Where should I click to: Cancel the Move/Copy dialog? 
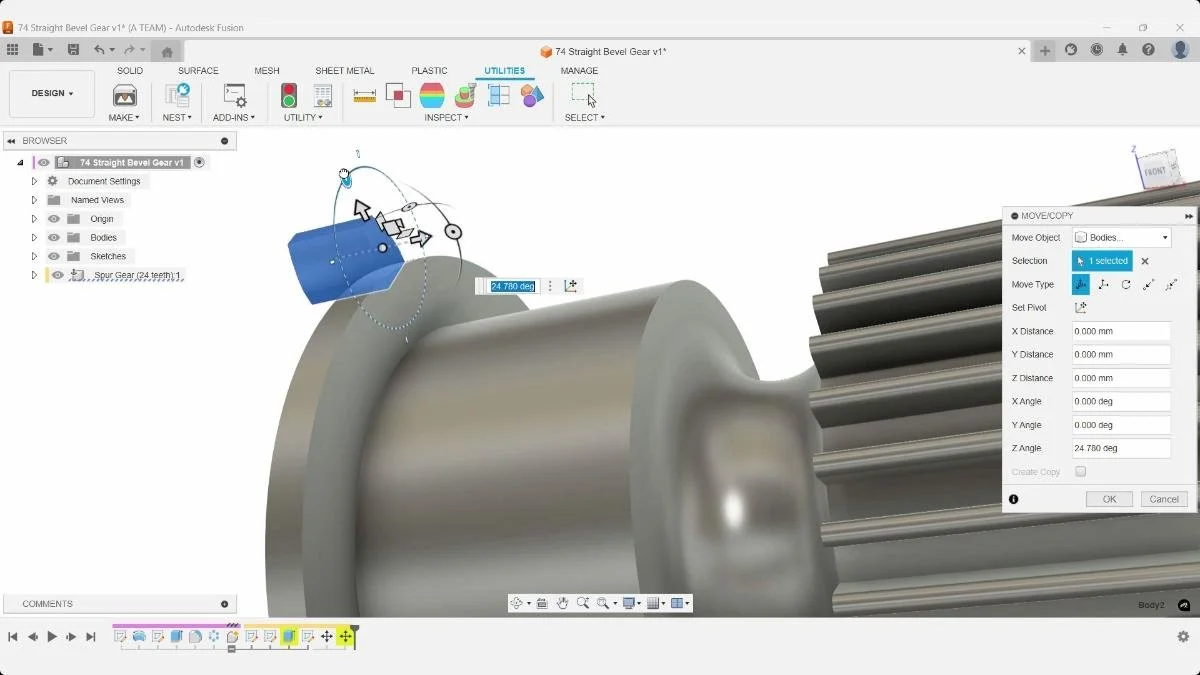(1164, 499)
